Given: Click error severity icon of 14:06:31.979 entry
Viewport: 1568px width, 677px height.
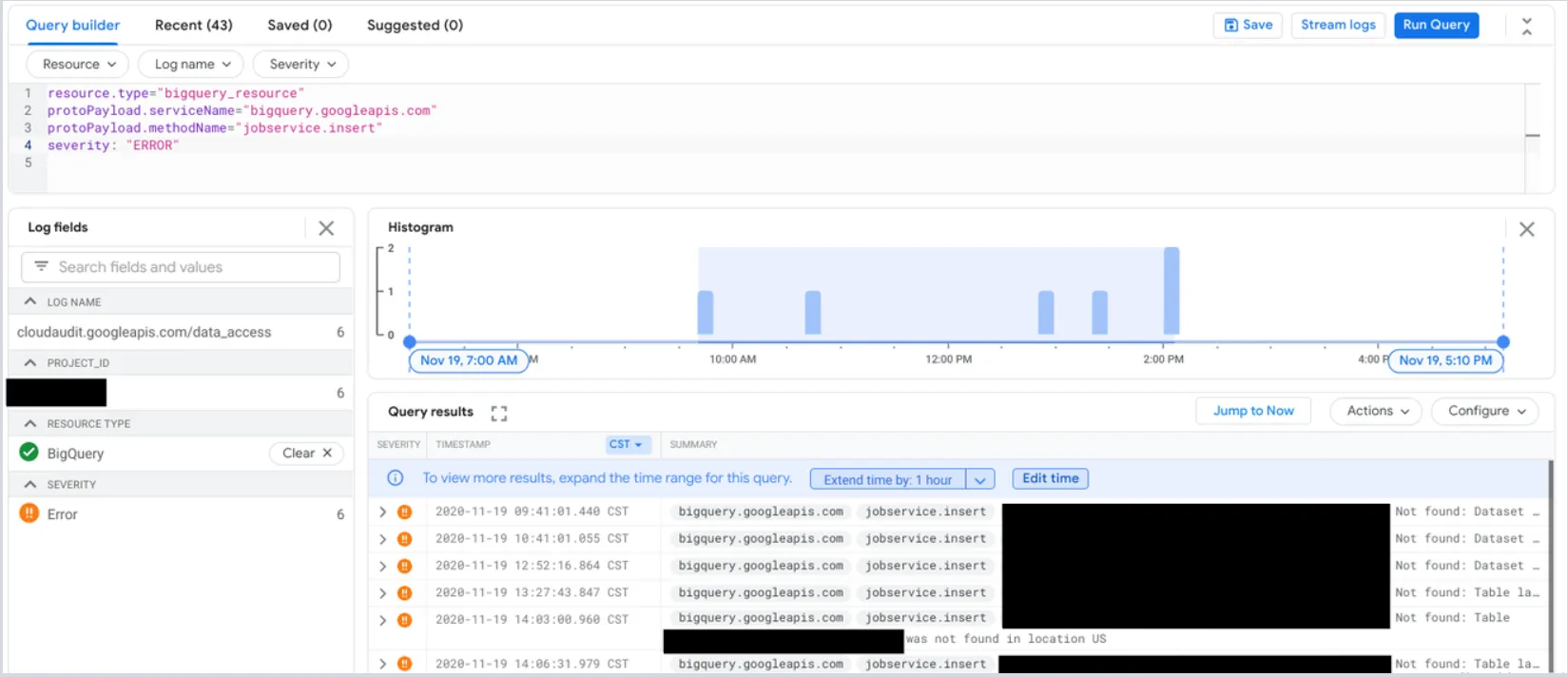Looking at the screenshot, I should [x=405, y=664].
